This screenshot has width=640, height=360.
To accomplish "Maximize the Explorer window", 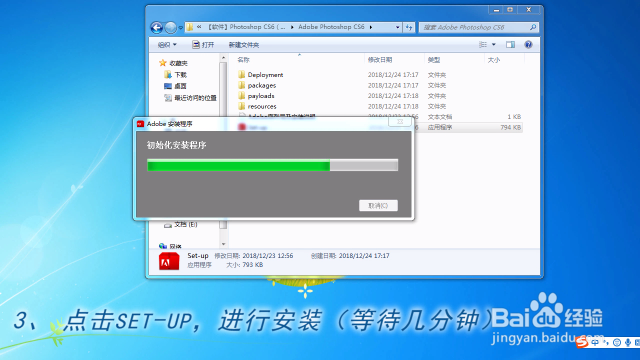I will 510,9.
